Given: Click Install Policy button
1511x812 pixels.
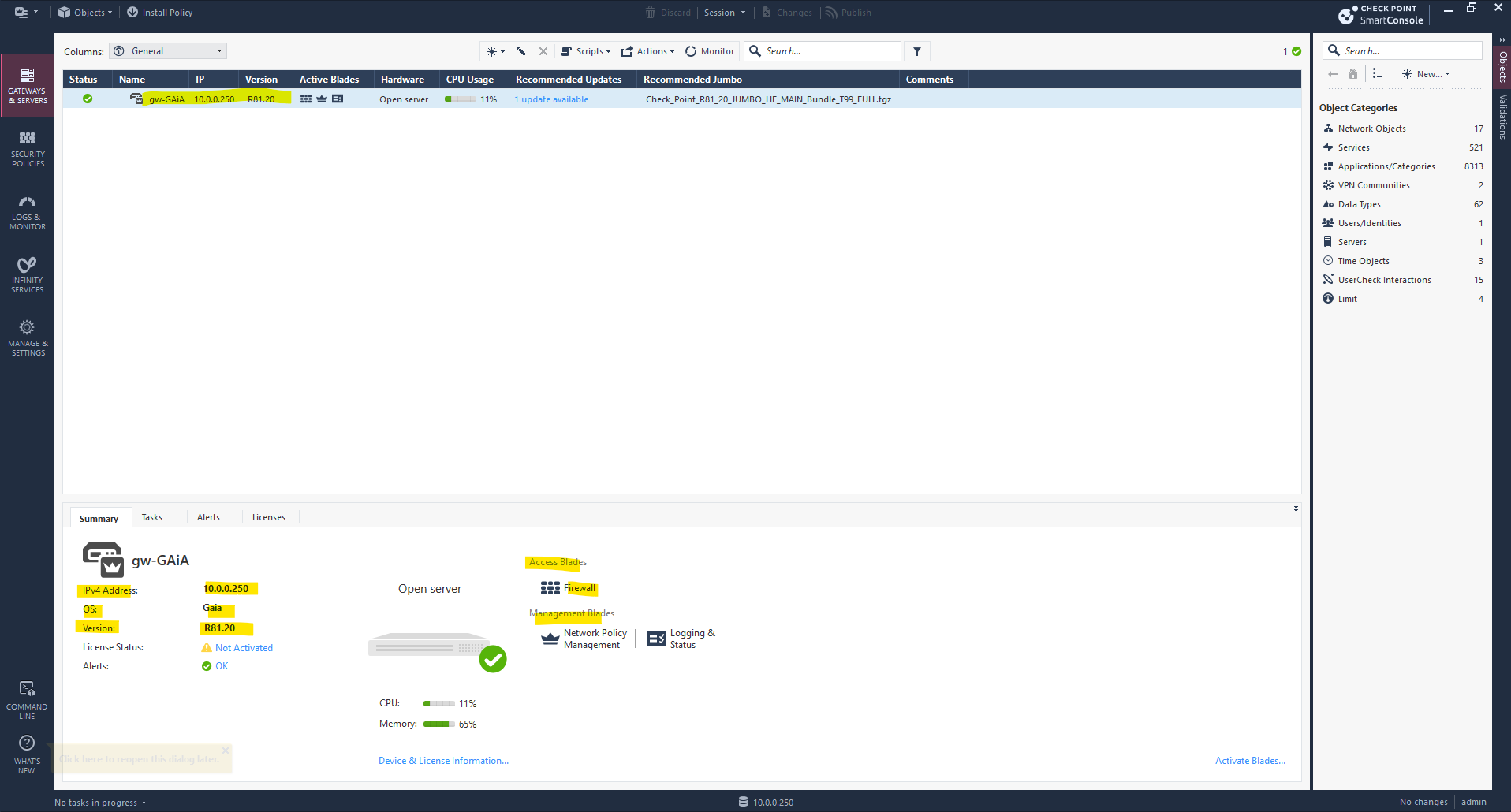Looking at the screenshot, I should pos(159,13).
